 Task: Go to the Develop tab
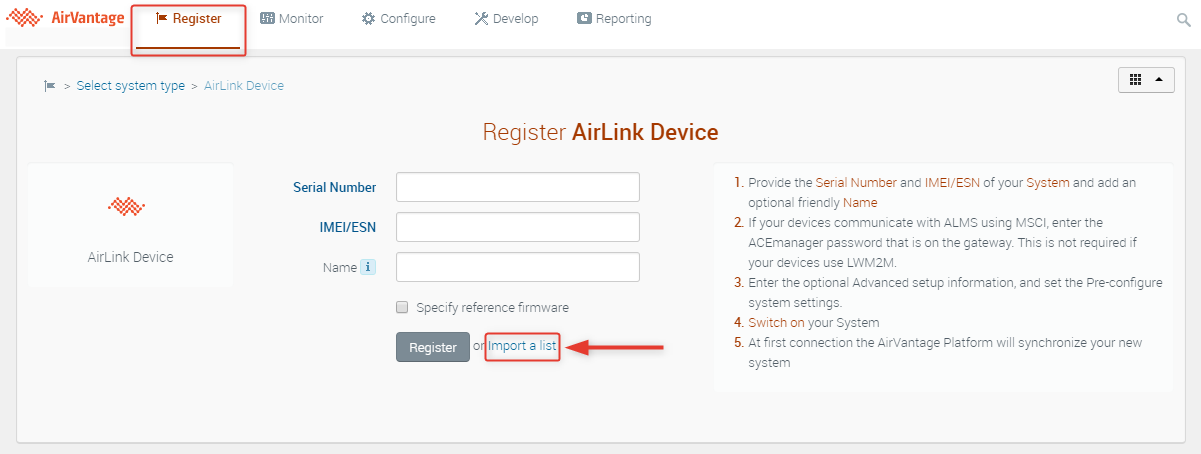click(x=506, y=19)
